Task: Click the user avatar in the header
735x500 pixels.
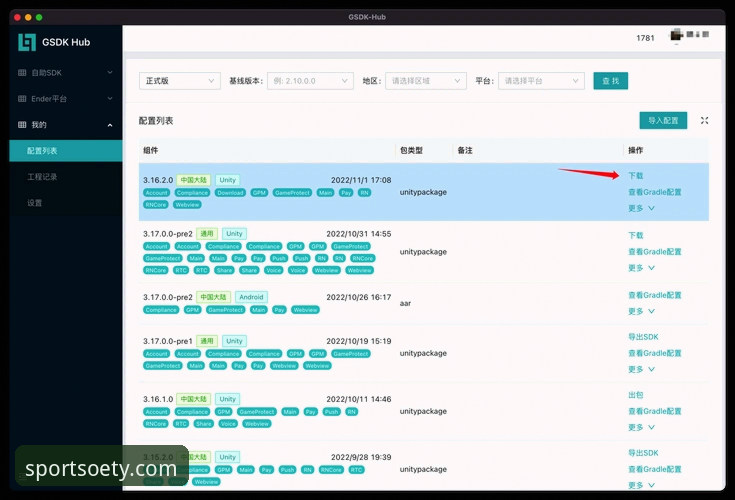Action: [x=676, y=35]
